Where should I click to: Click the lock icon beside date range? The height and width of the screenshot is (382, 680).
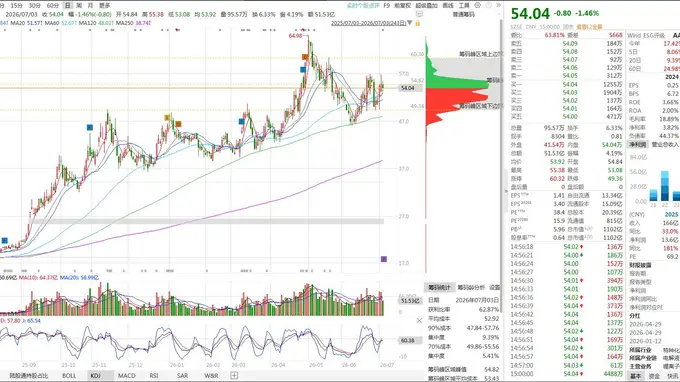tap(418, 23)
